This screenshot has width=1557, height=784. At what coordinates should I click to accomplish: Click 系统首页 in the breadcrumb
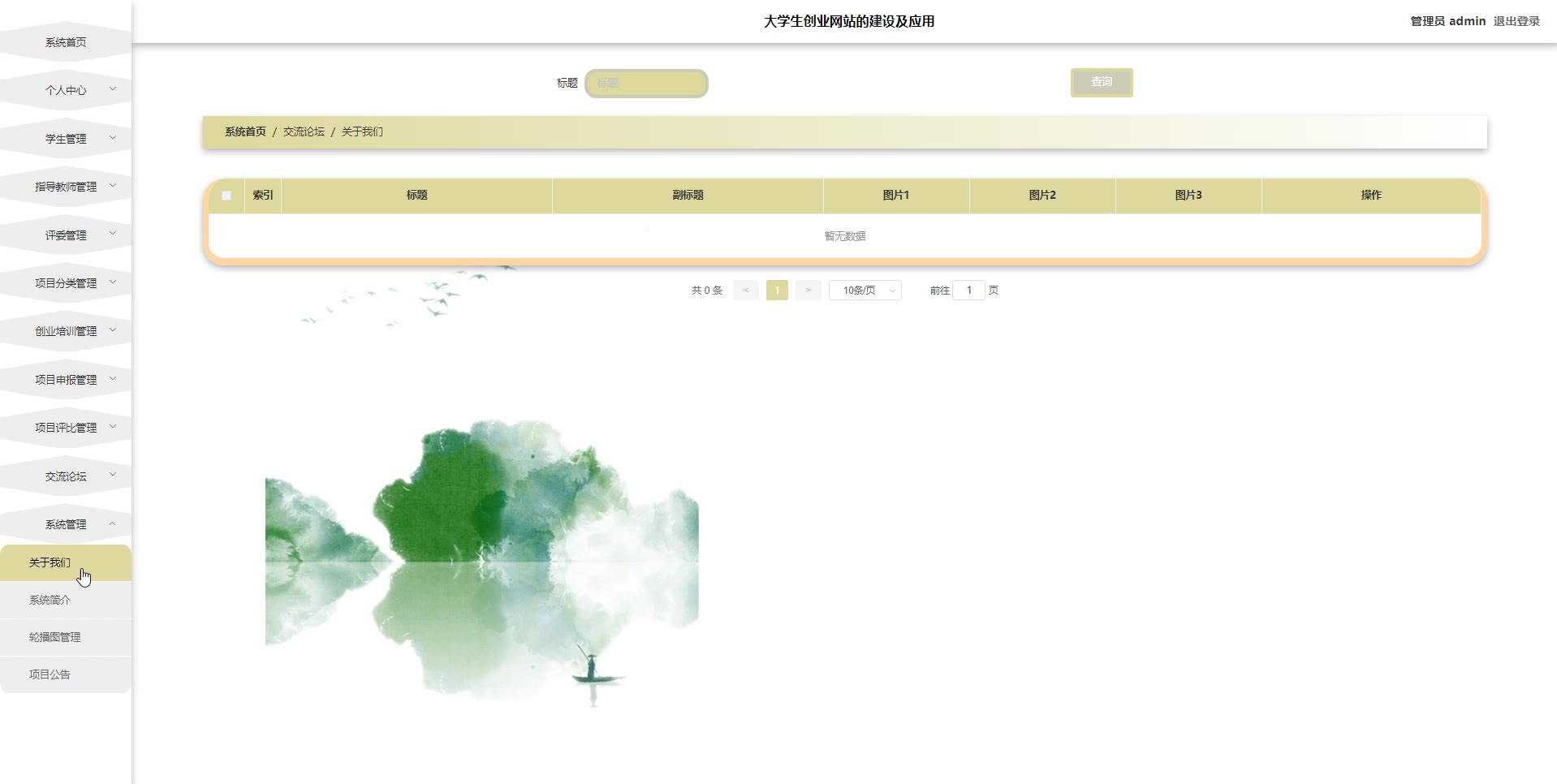(x=245, y=131)
